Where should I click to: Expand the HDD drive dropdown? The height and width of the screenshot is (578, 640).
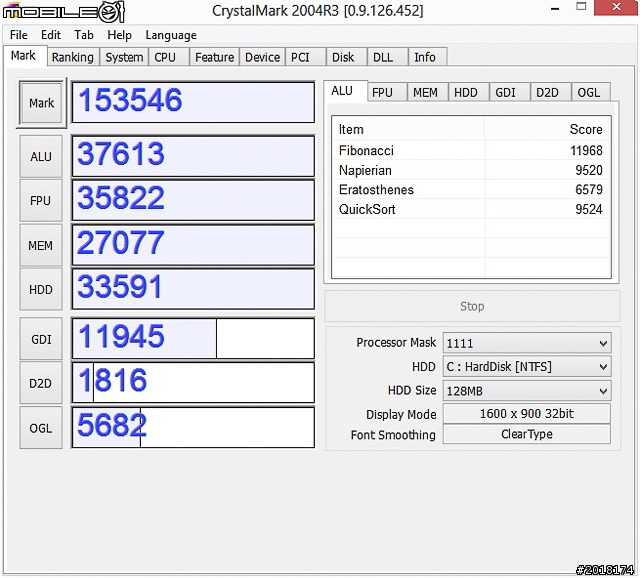click(x=527, y=367)
